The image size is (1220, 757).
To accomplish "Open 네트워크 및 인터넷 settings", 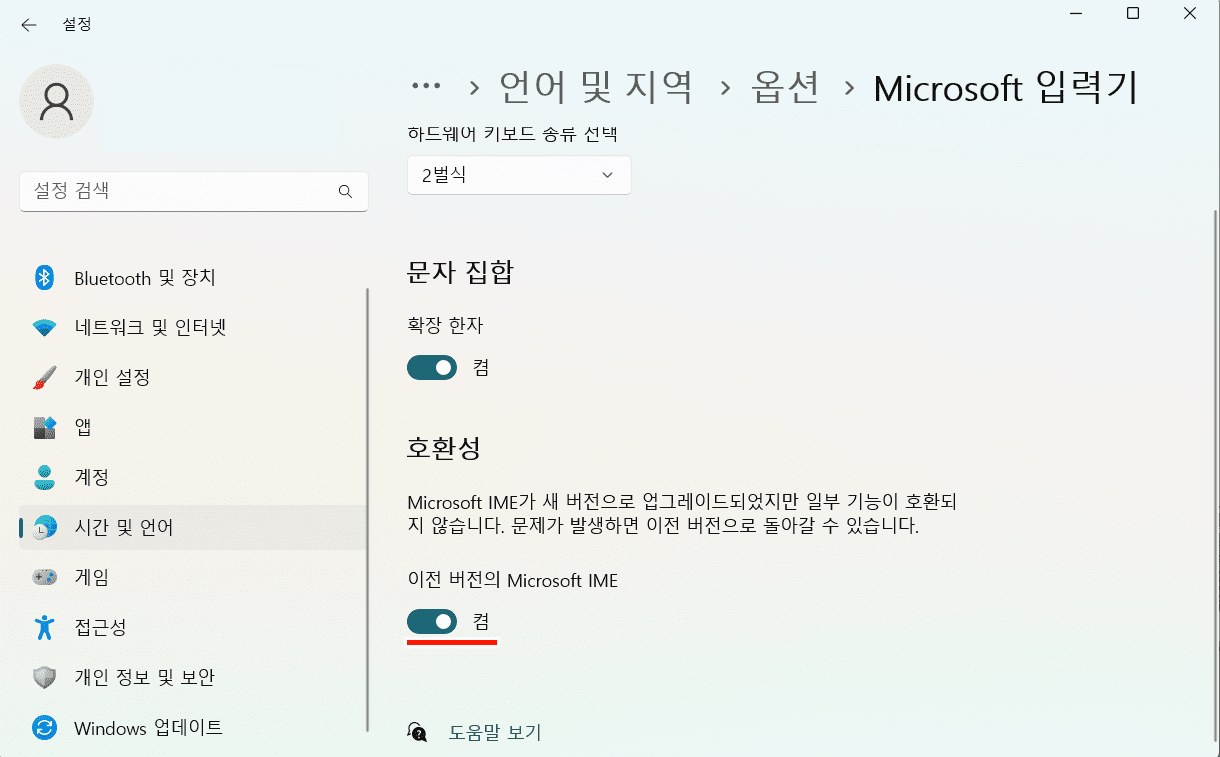I will pyautogui.click(x=193, y=328).
